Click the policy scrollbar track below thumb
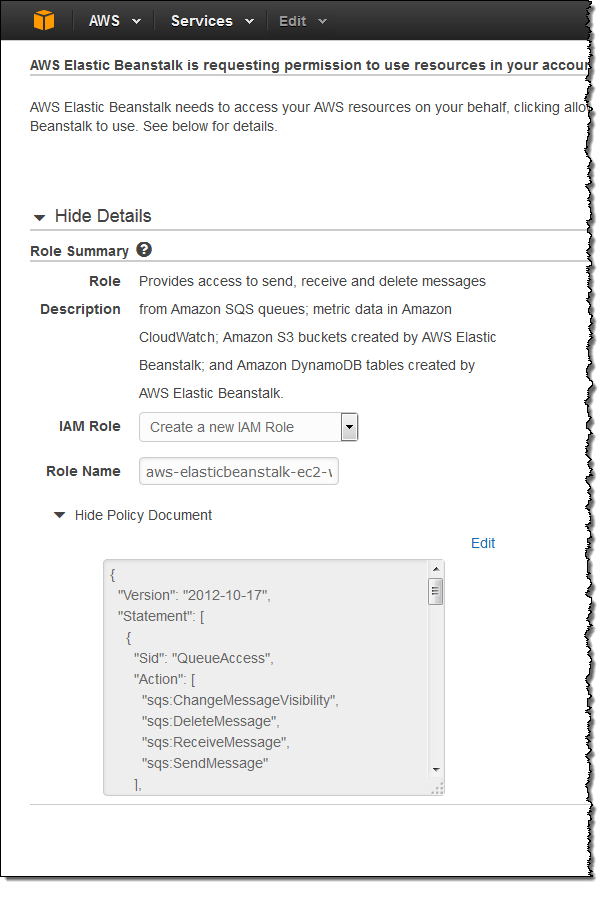 436,690
